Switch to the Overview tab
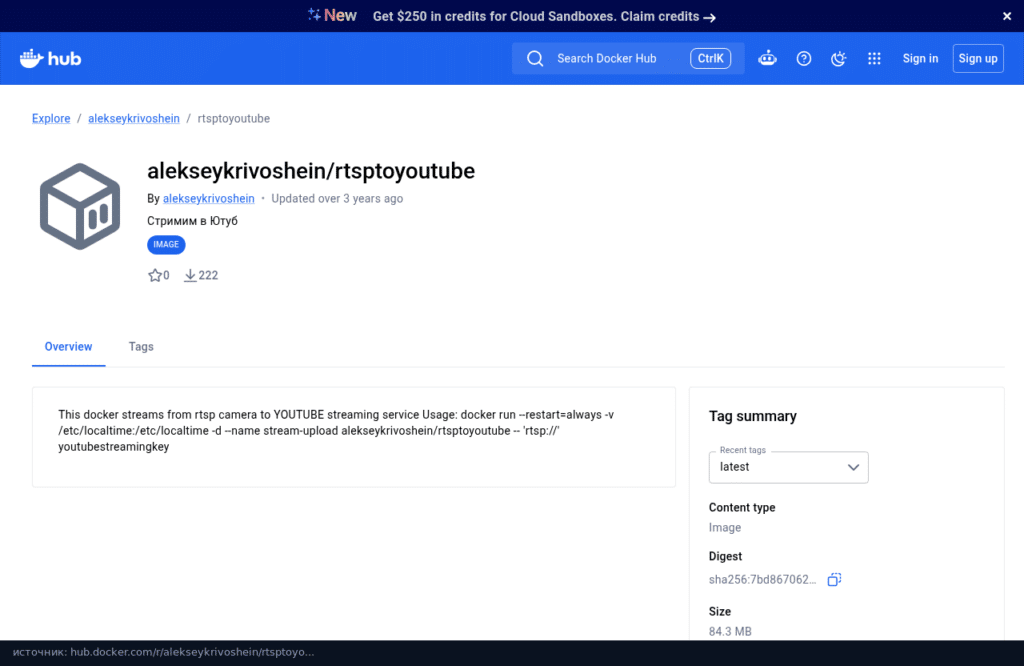1024x666 pixels. pos(69,347)
